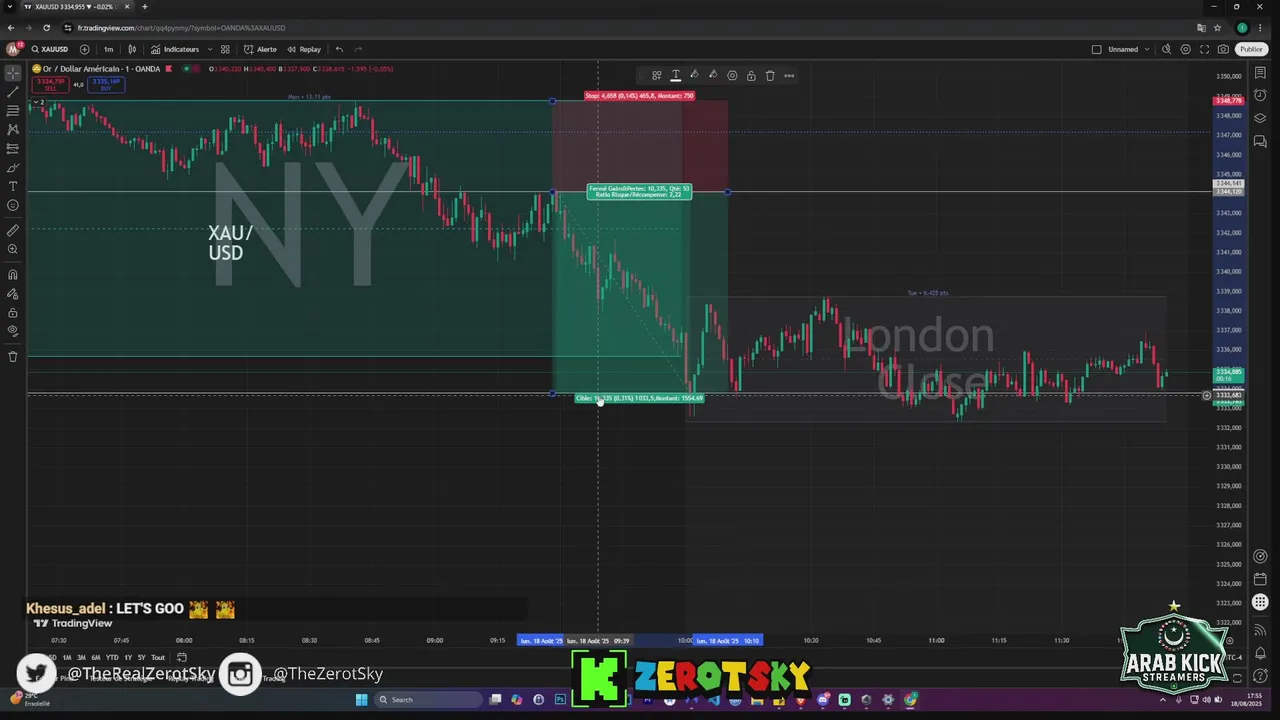This screenshot has width=1280, height=720.
Task: Open the patterns drawing tools
Action: [x=13, y=130]
